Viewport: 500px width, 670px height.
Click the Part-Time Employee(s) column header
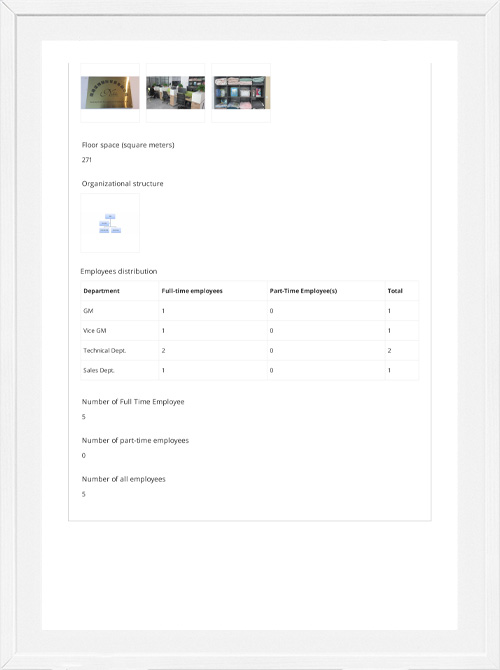click(x=303, y=291)
